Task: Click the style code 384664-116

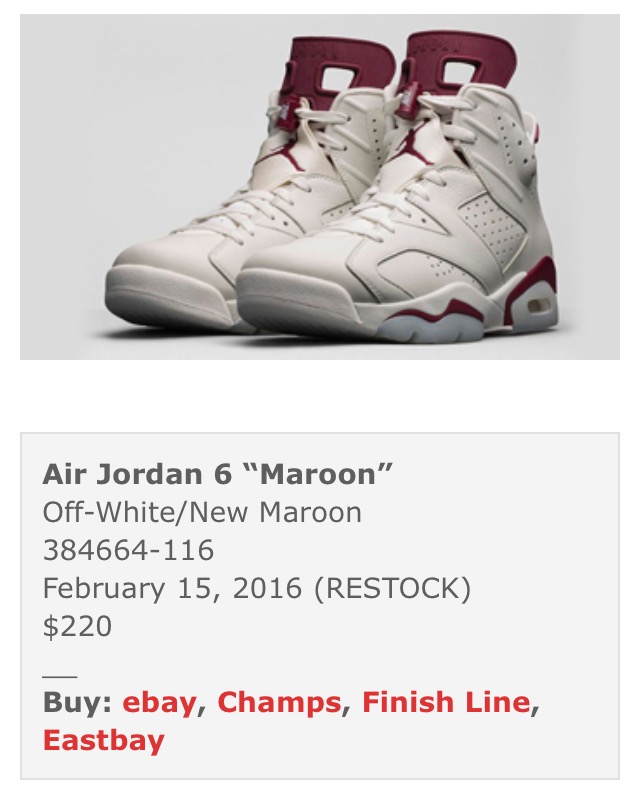Action: pos(128,550)
